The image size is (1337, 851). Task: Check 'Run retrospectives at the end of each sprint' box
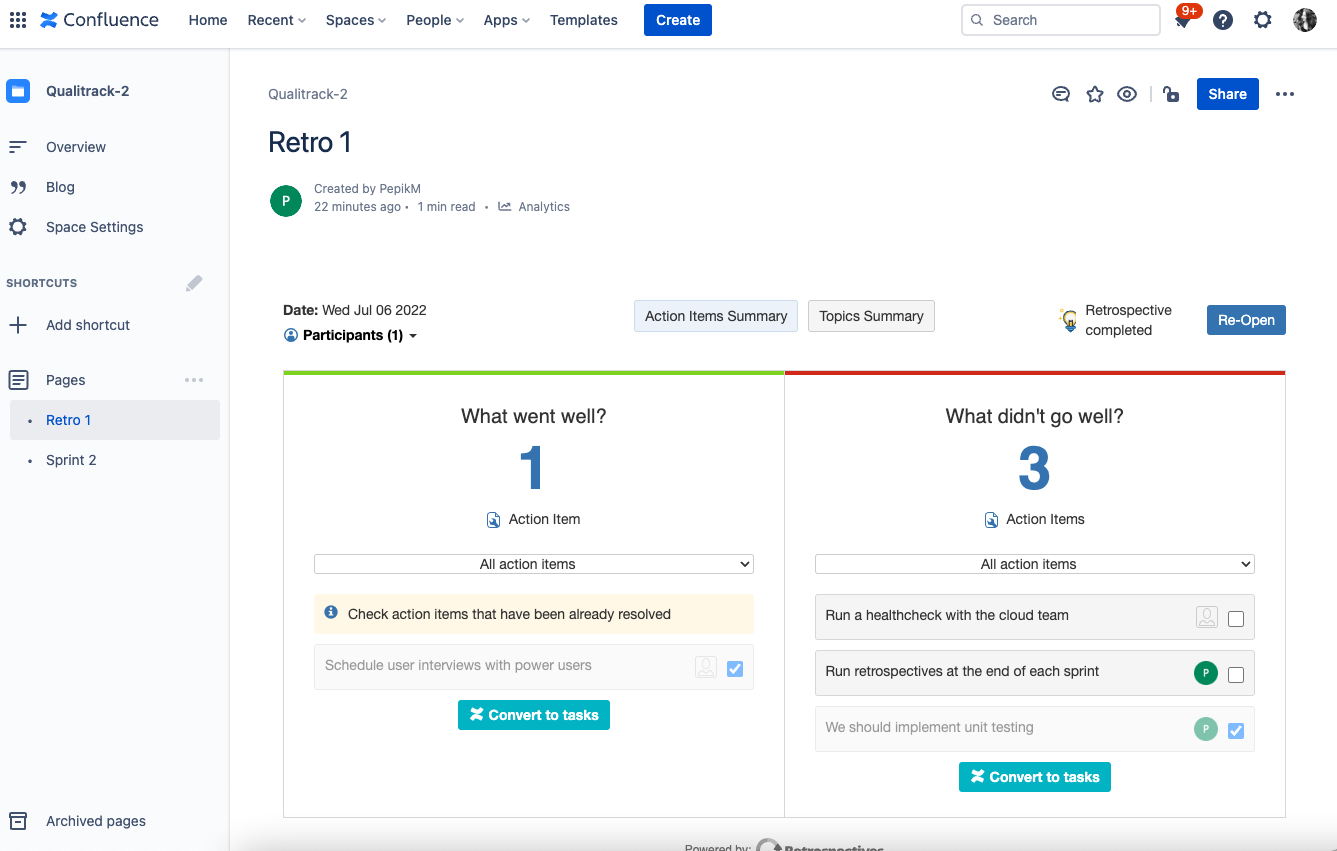(x=1236, y=675)
